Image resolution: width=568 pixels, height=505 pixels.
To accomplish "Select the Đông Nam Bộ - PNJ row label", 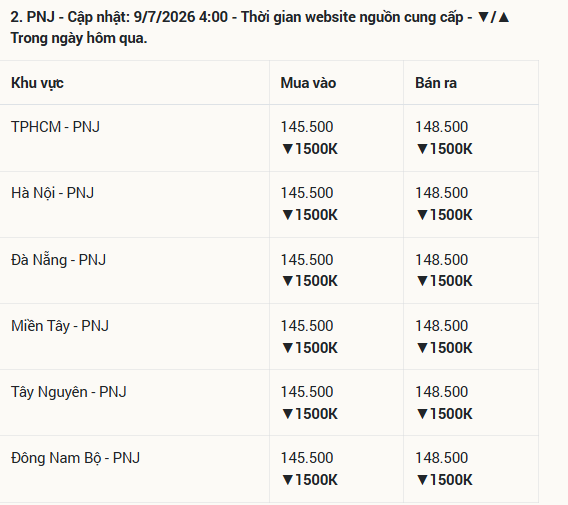I will 75,458.
